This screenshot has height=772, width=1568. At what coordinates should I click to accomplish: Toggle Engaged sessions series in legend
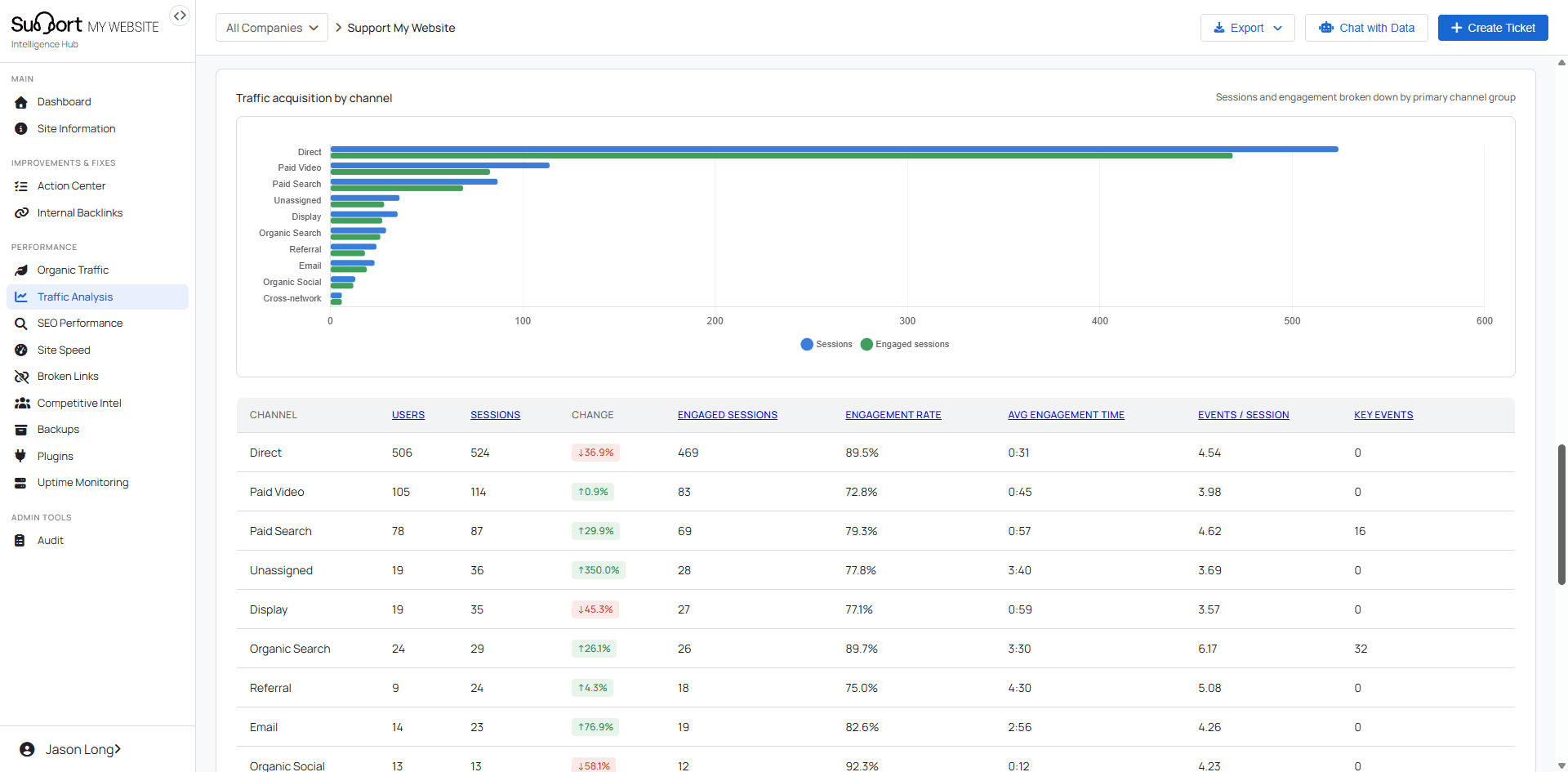coord(905,345)
